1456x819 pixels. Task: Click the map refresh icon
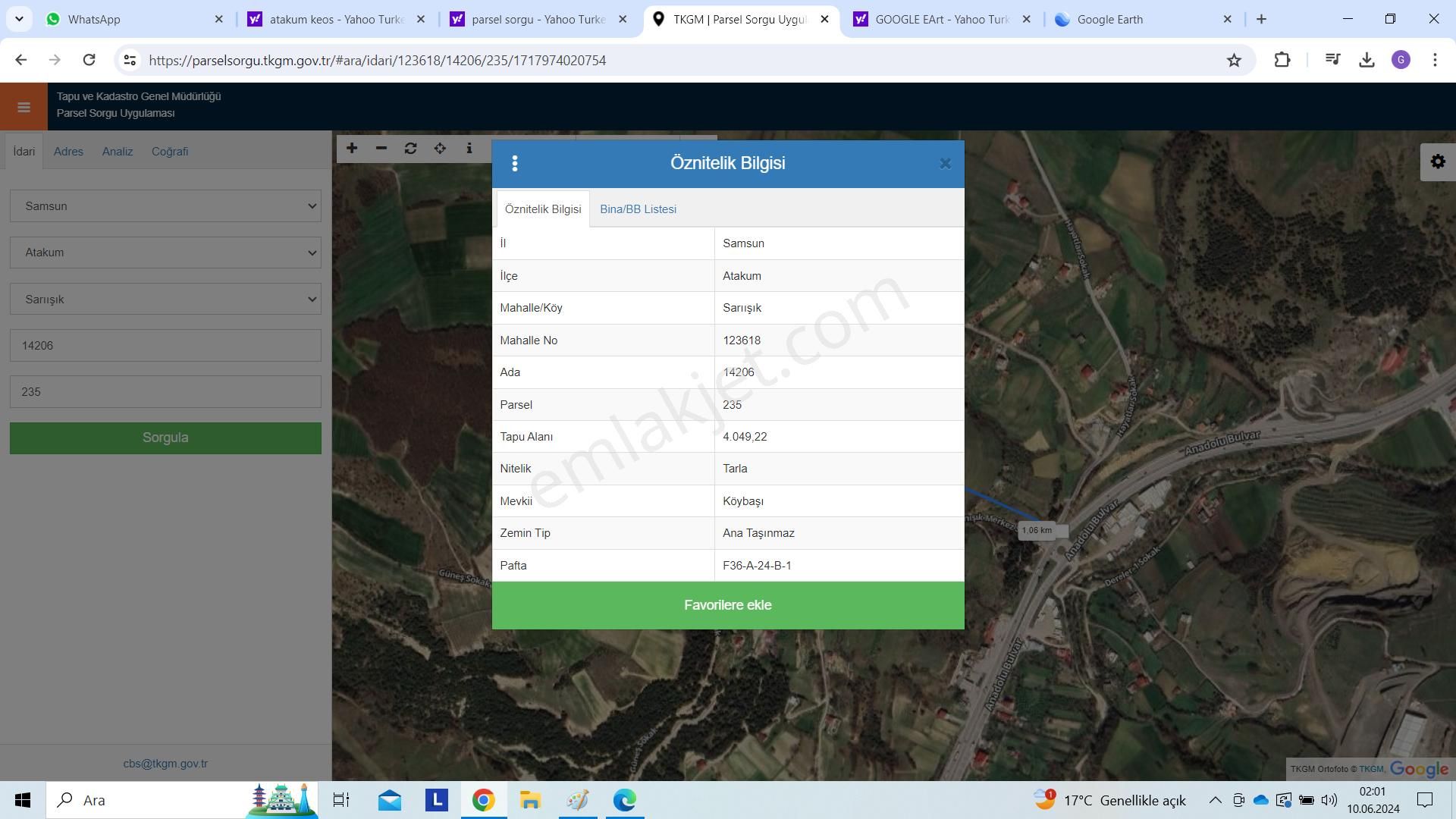410,149
